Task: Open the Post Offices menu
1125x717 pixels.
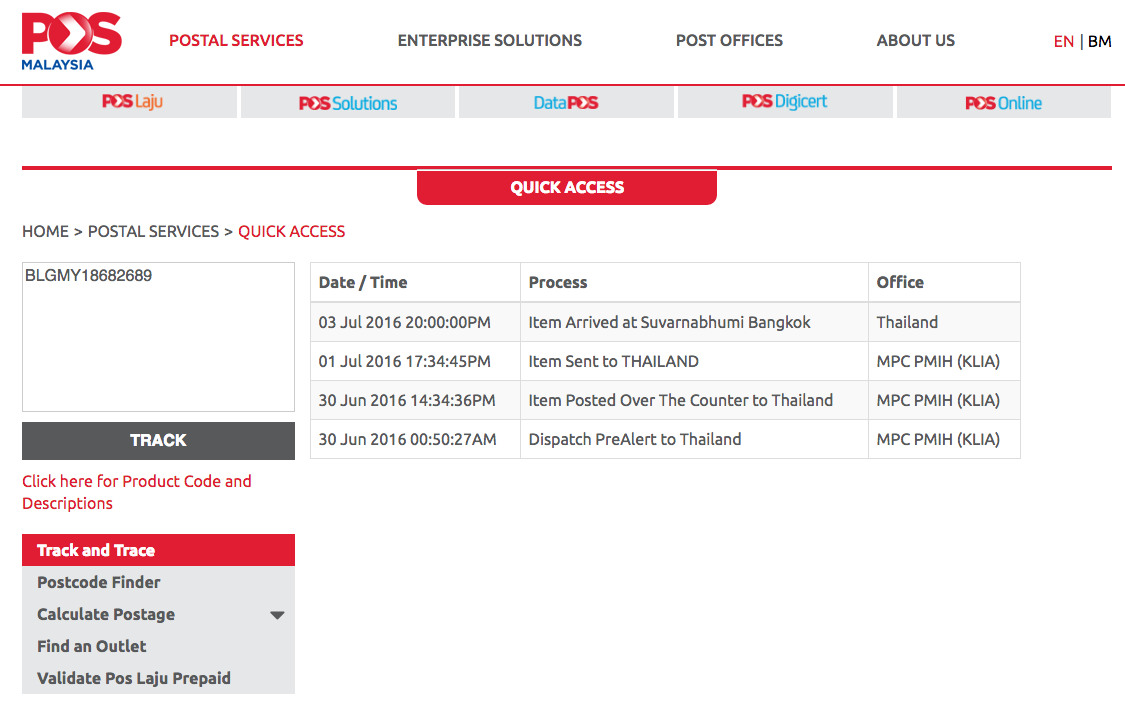Action: [729, 41]
